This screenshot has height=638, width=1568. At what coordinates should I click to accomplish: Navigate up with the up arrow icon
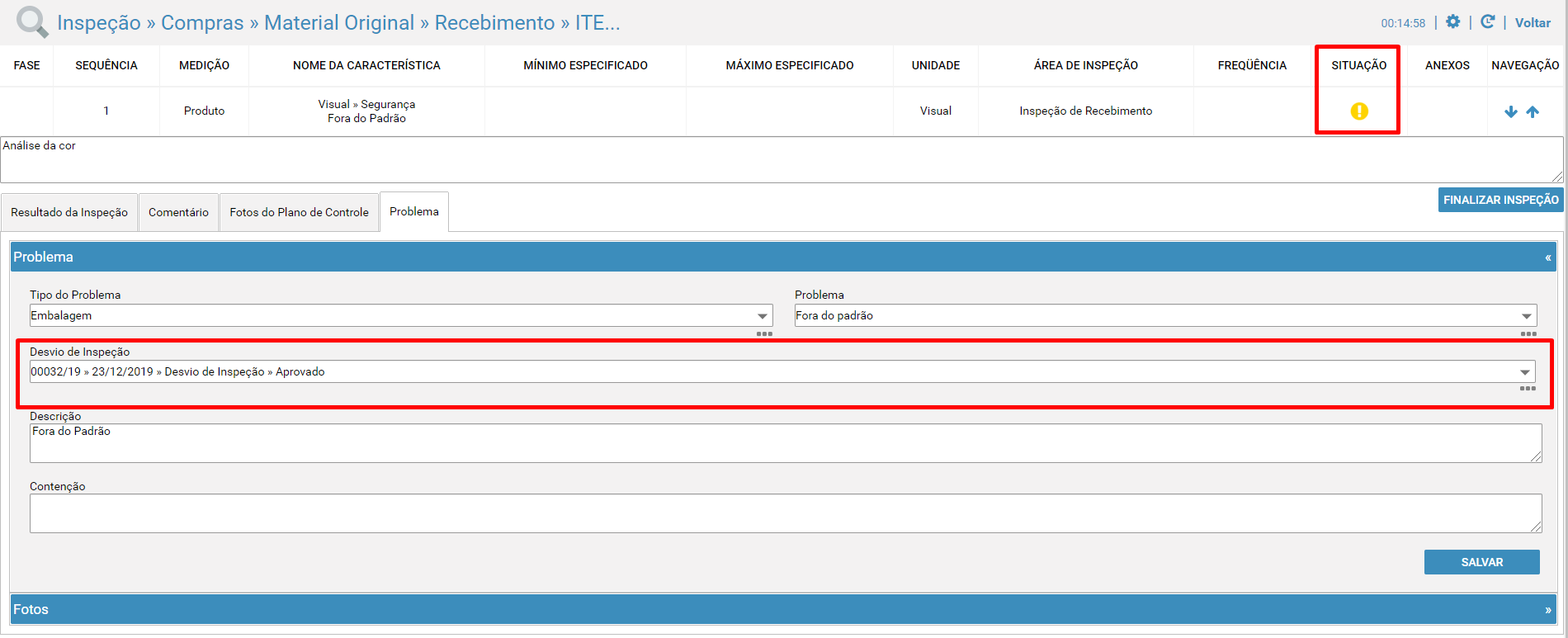click(x=1533, y=111)
